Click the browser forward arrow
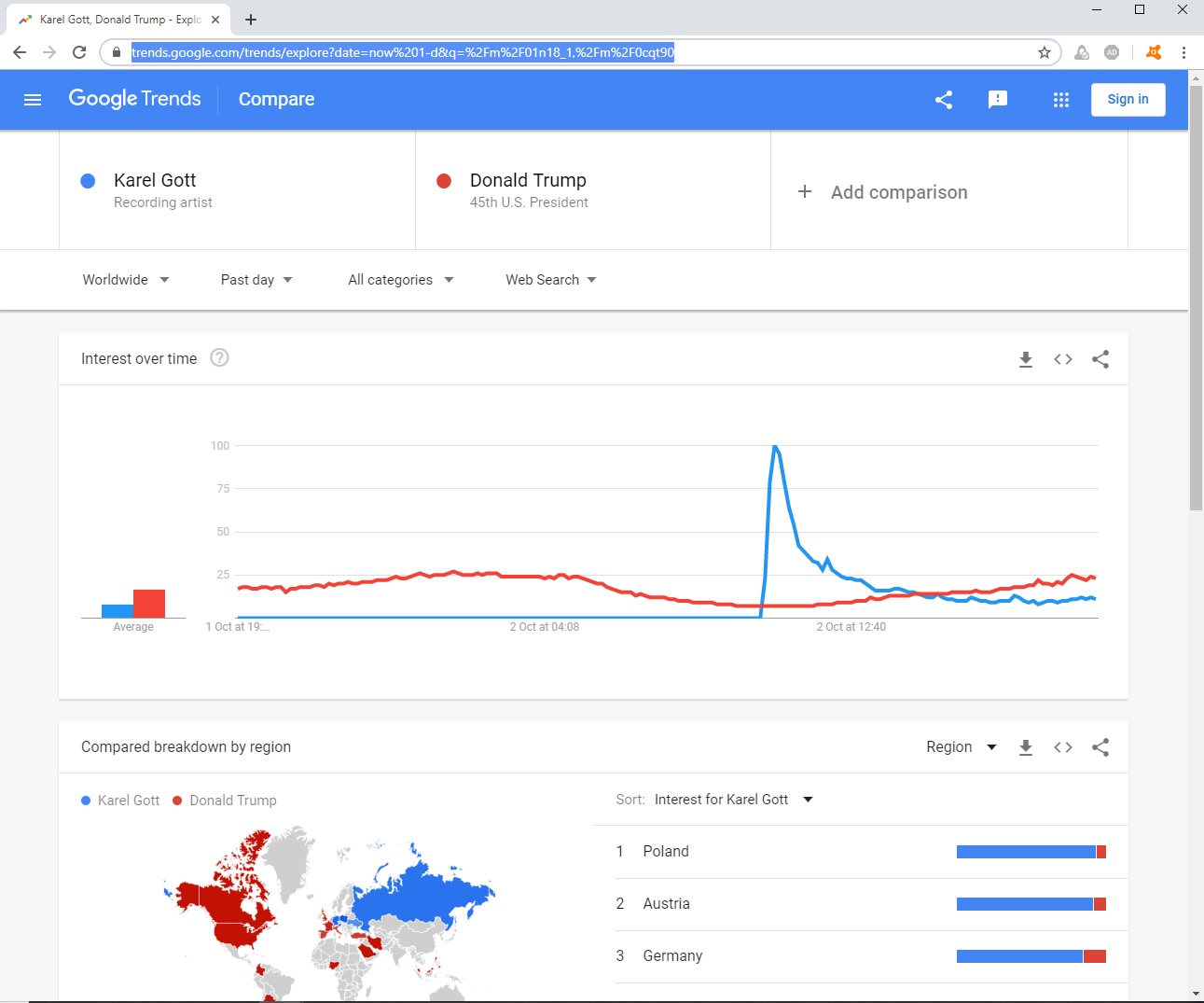 pyautogui.click(x=49, y=52)
